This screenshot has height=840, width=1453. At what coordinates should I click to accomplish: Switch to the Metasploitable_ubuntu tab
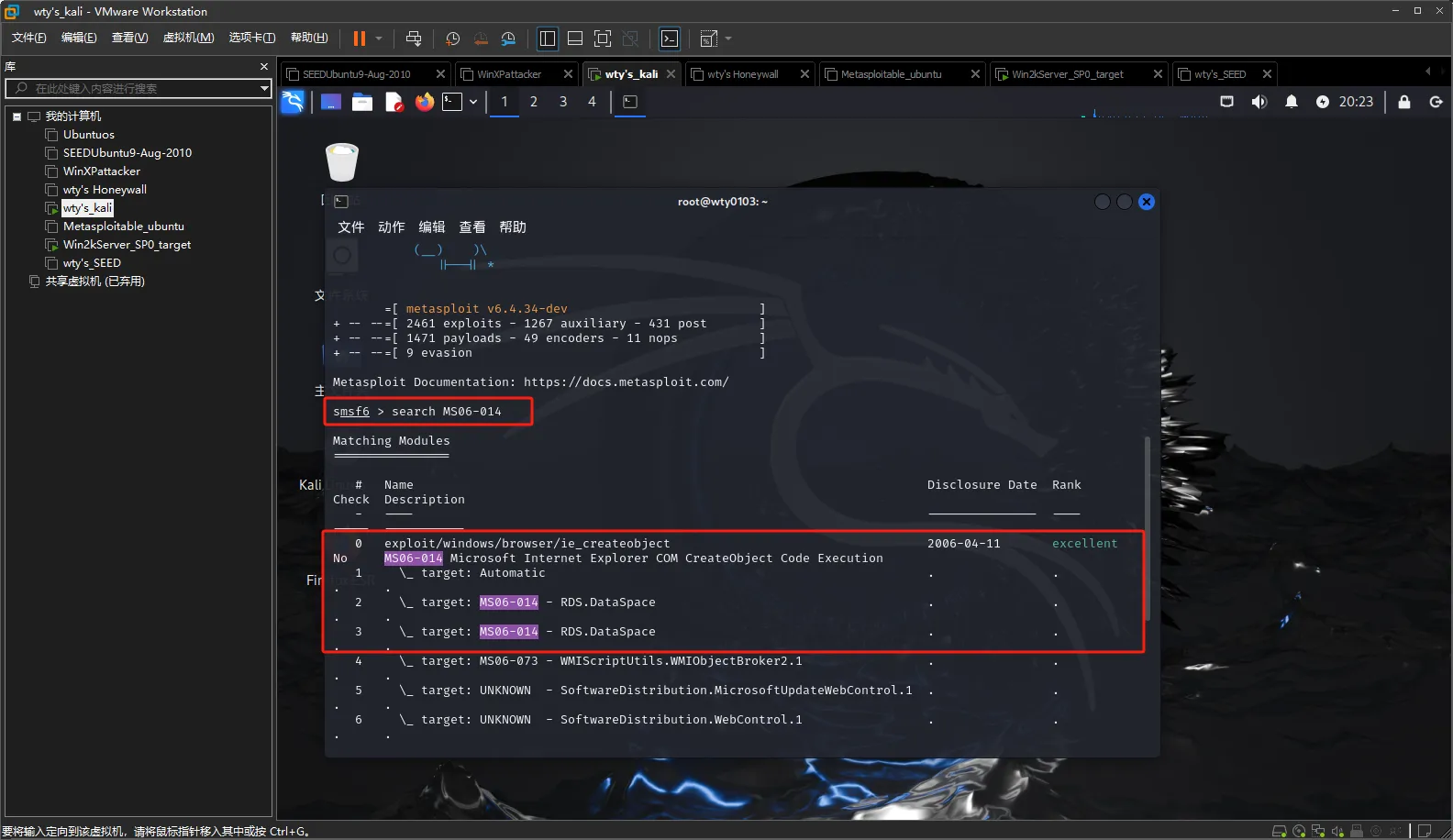tap(891, 74)
